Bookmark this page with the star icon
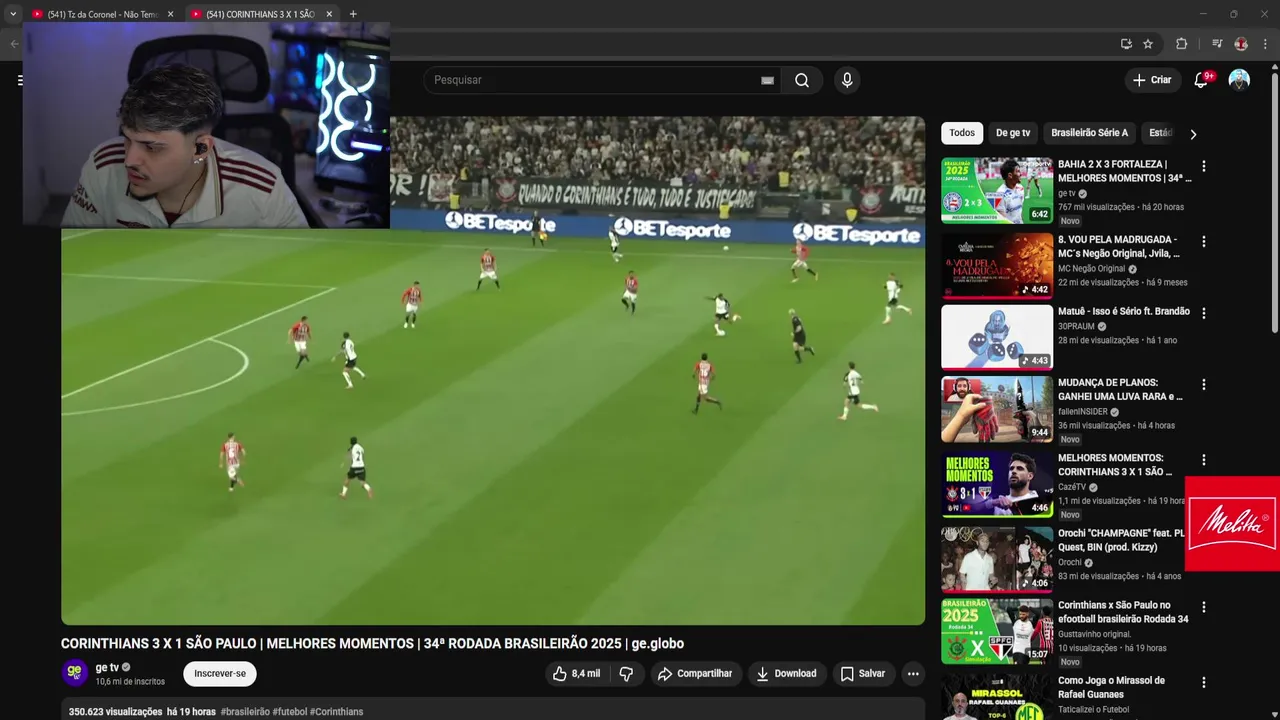Viewport: 1280px width, 720px height. pyautogui.click(x=1148, y=44)
